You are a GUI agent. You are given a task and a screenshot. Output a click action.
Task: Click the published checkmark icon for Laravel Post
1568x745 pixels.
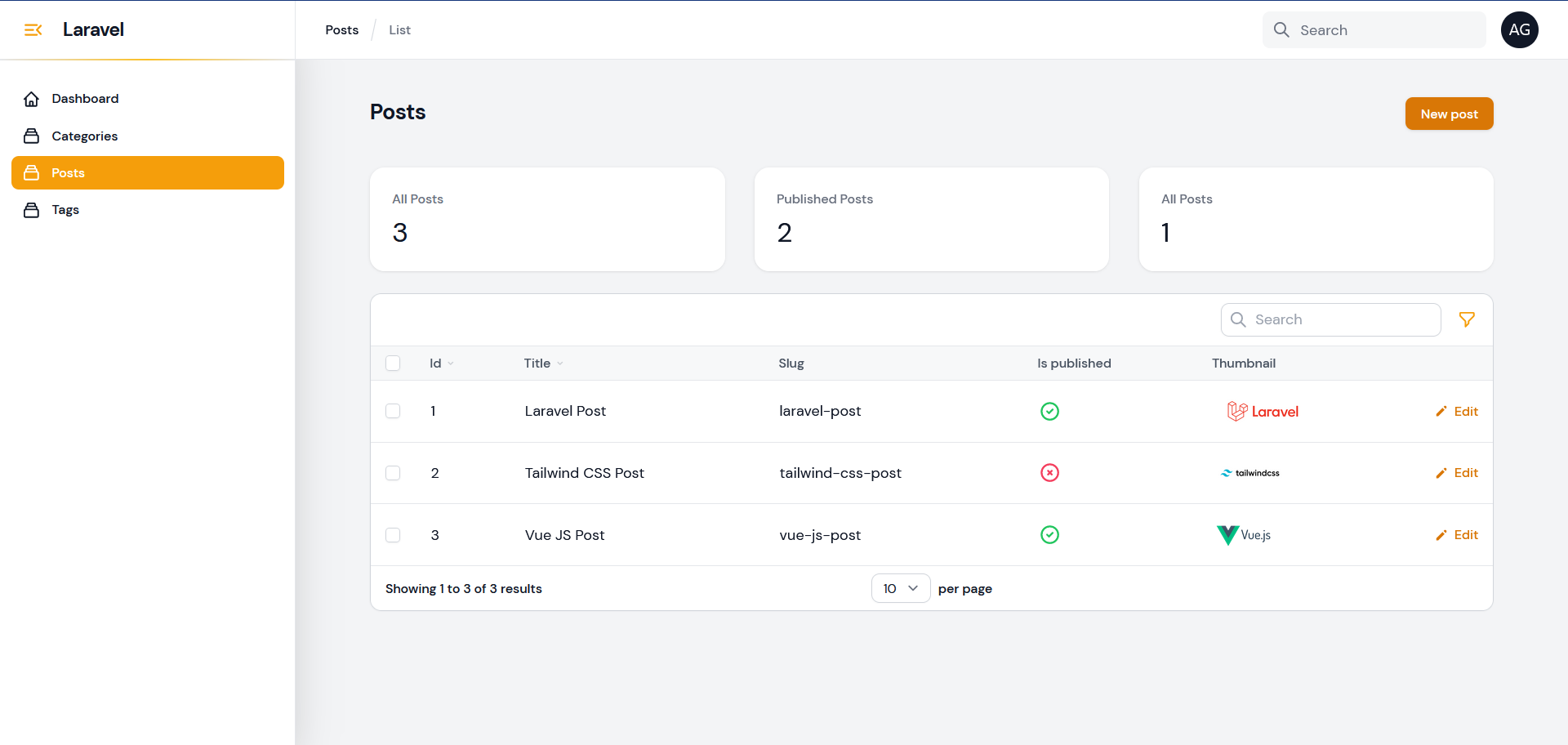point(1049,411)
